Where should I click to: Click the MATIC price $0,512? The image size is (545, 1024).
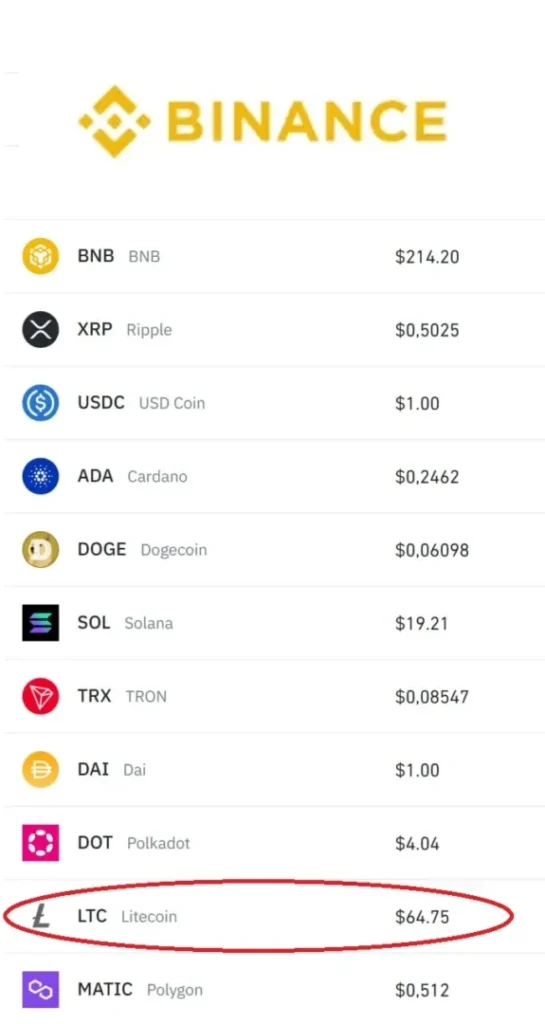tap(422, 990)
